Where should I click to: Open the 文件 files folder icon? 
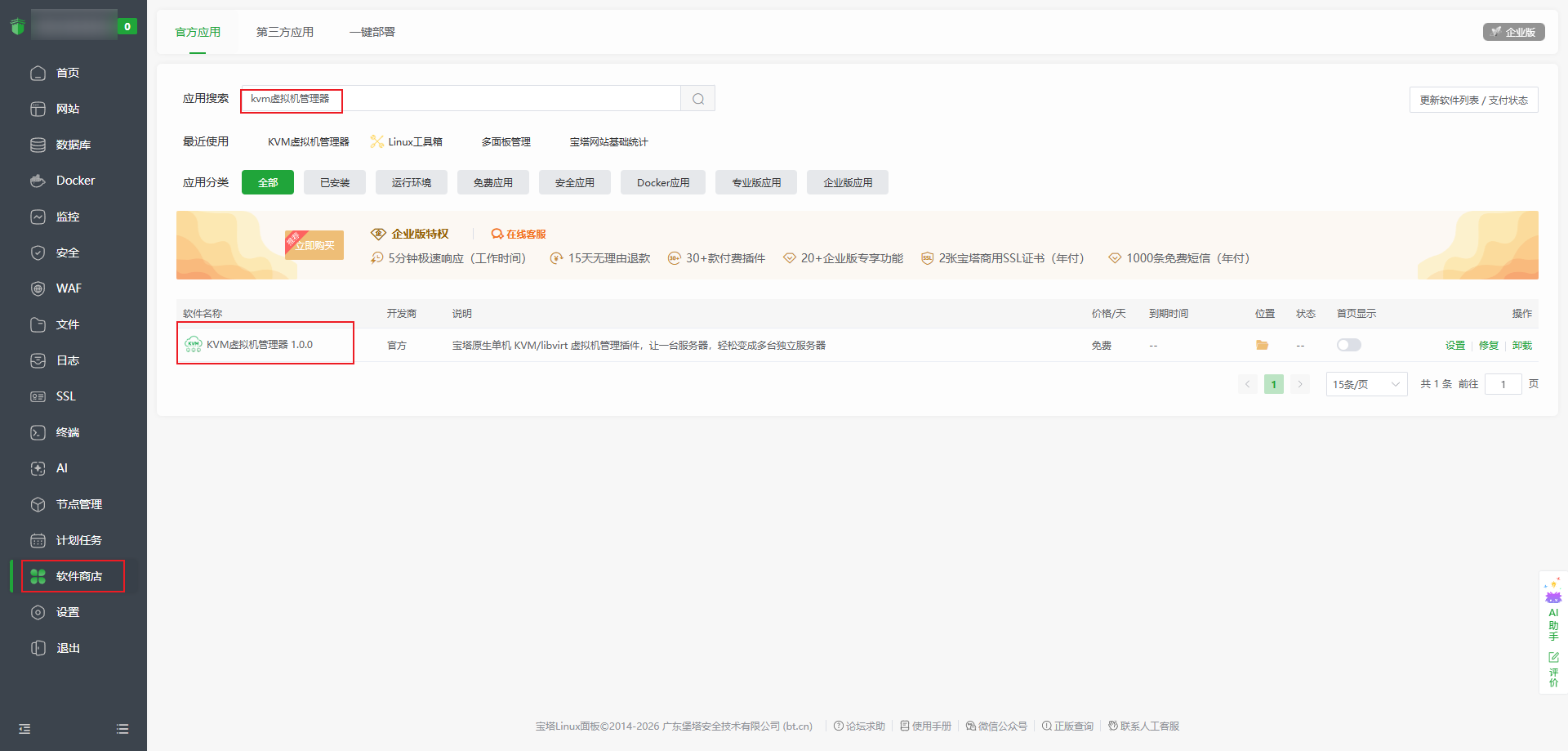38,324
